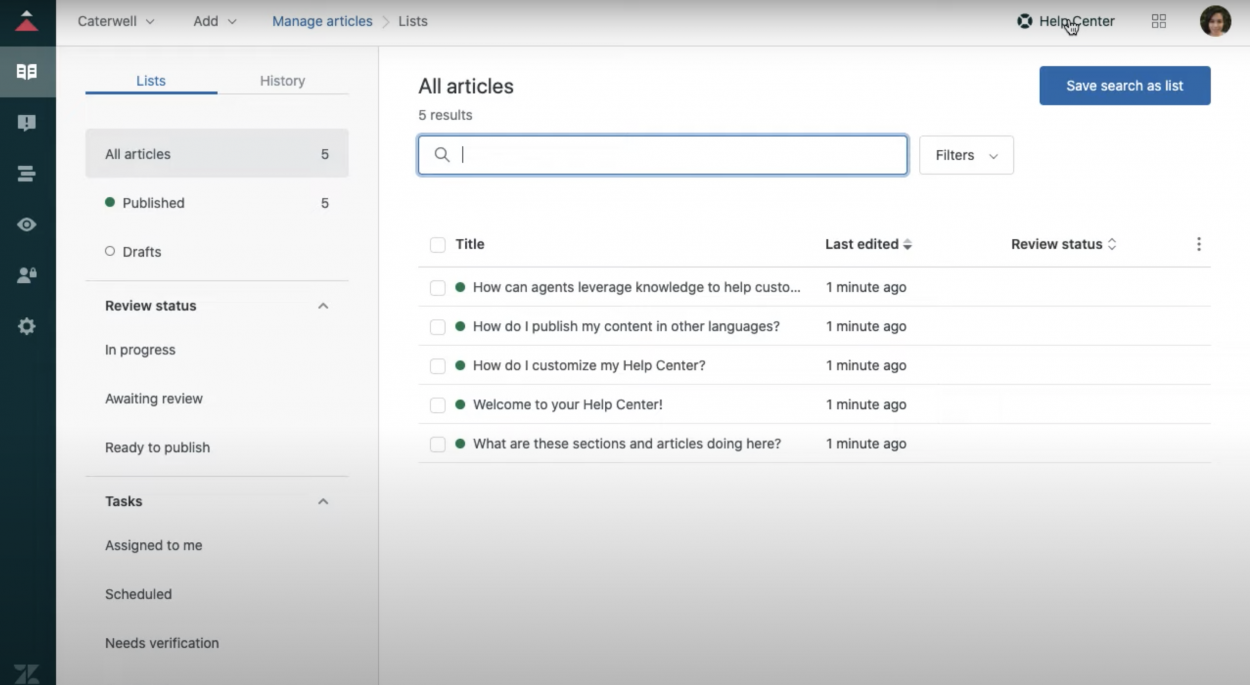The height and width of the screenshot is (685, 1250).
Task: Open the Filters dropdown
Action: tap(966, 155)
